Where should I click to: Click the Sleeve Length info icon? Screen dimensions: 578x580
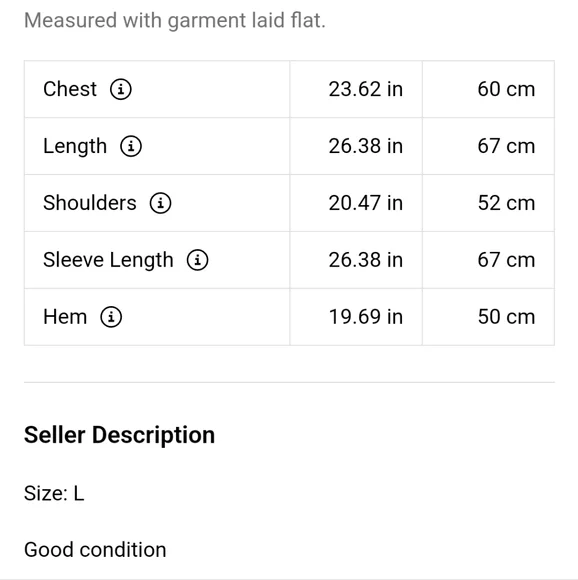click(x=197, y=260)
